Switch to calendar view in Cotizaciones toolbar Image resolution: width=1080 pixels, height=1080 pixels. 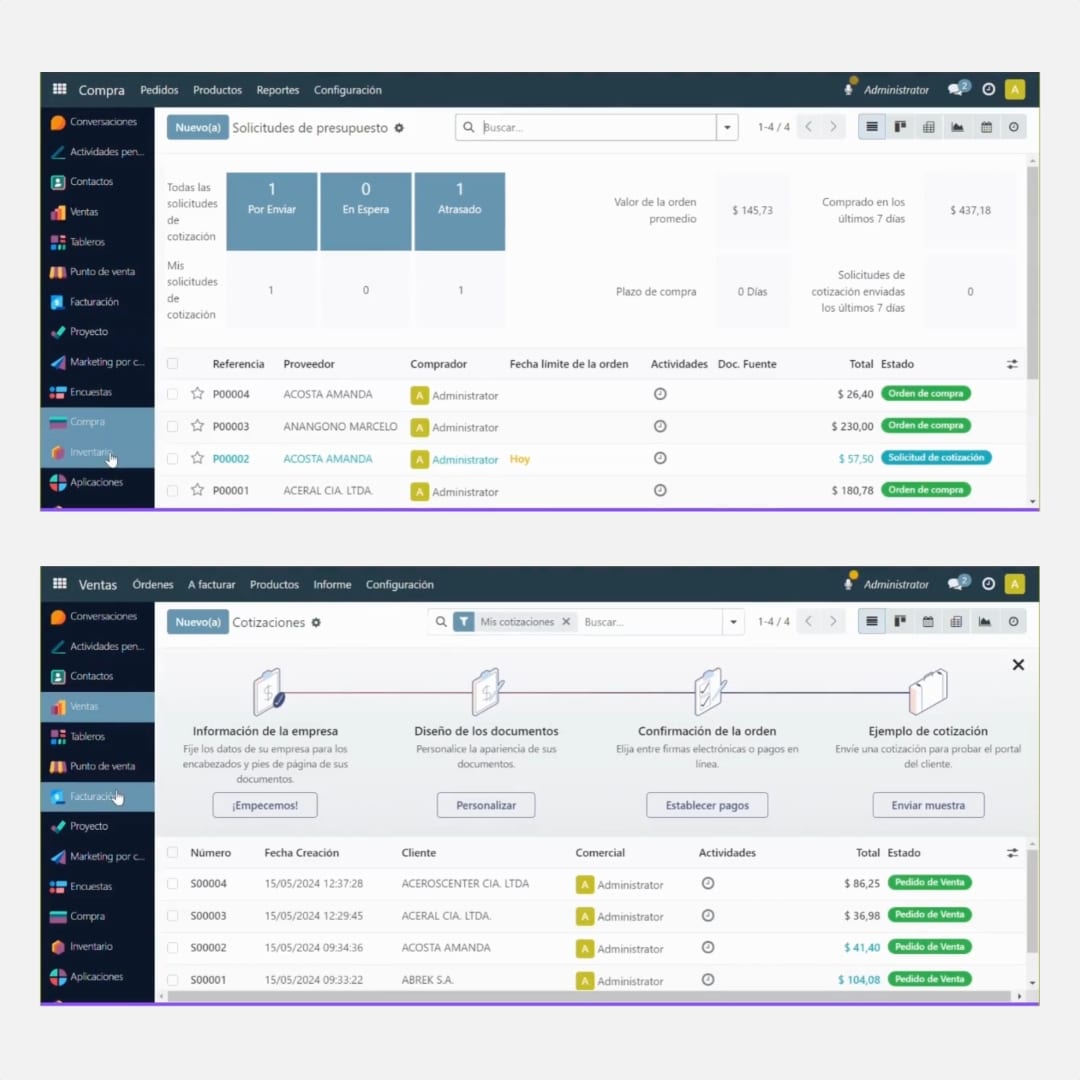[928, 622]
